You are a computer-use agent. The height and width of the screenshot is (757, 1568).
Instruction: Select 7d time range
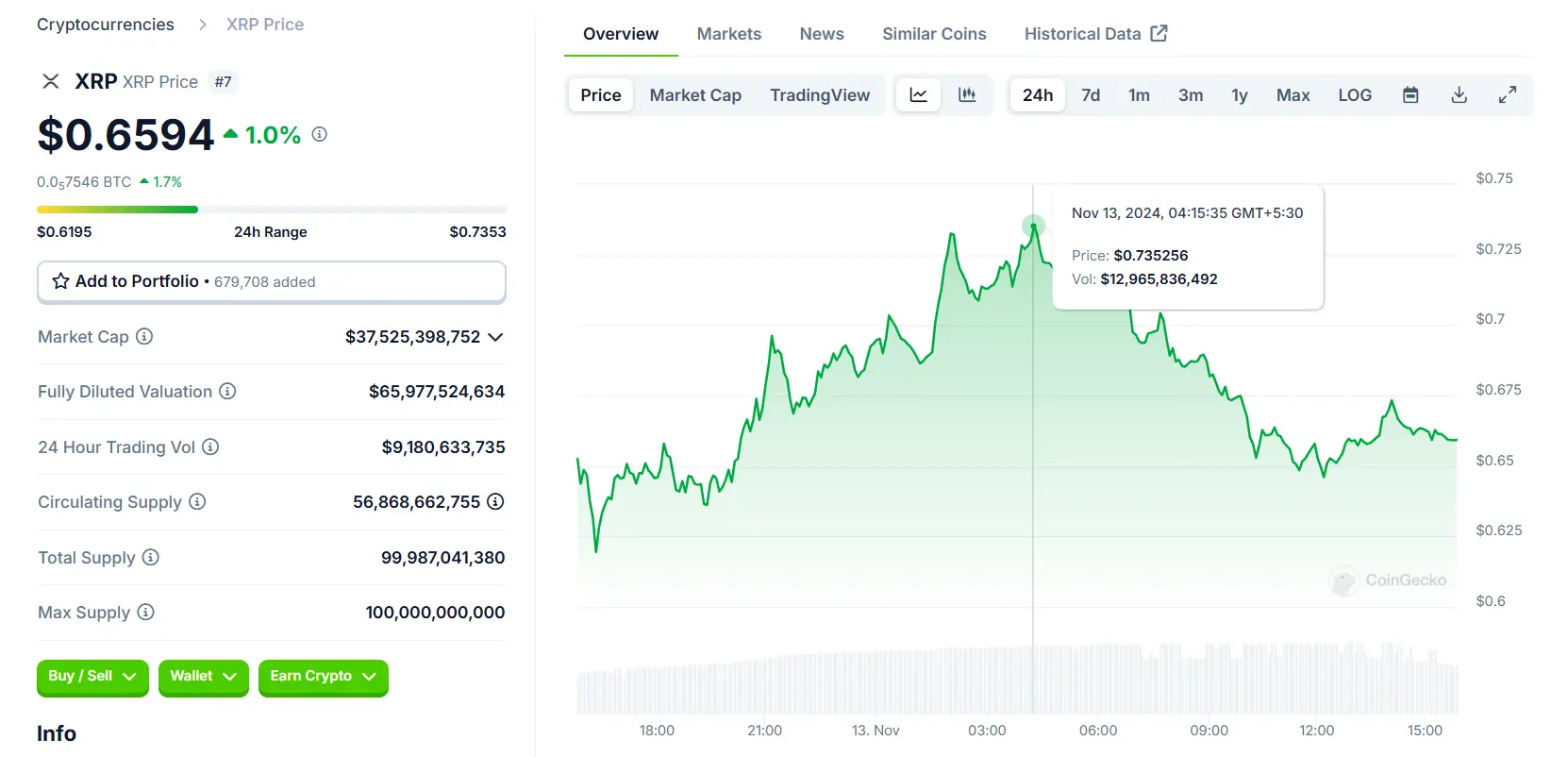[1091, 94]
